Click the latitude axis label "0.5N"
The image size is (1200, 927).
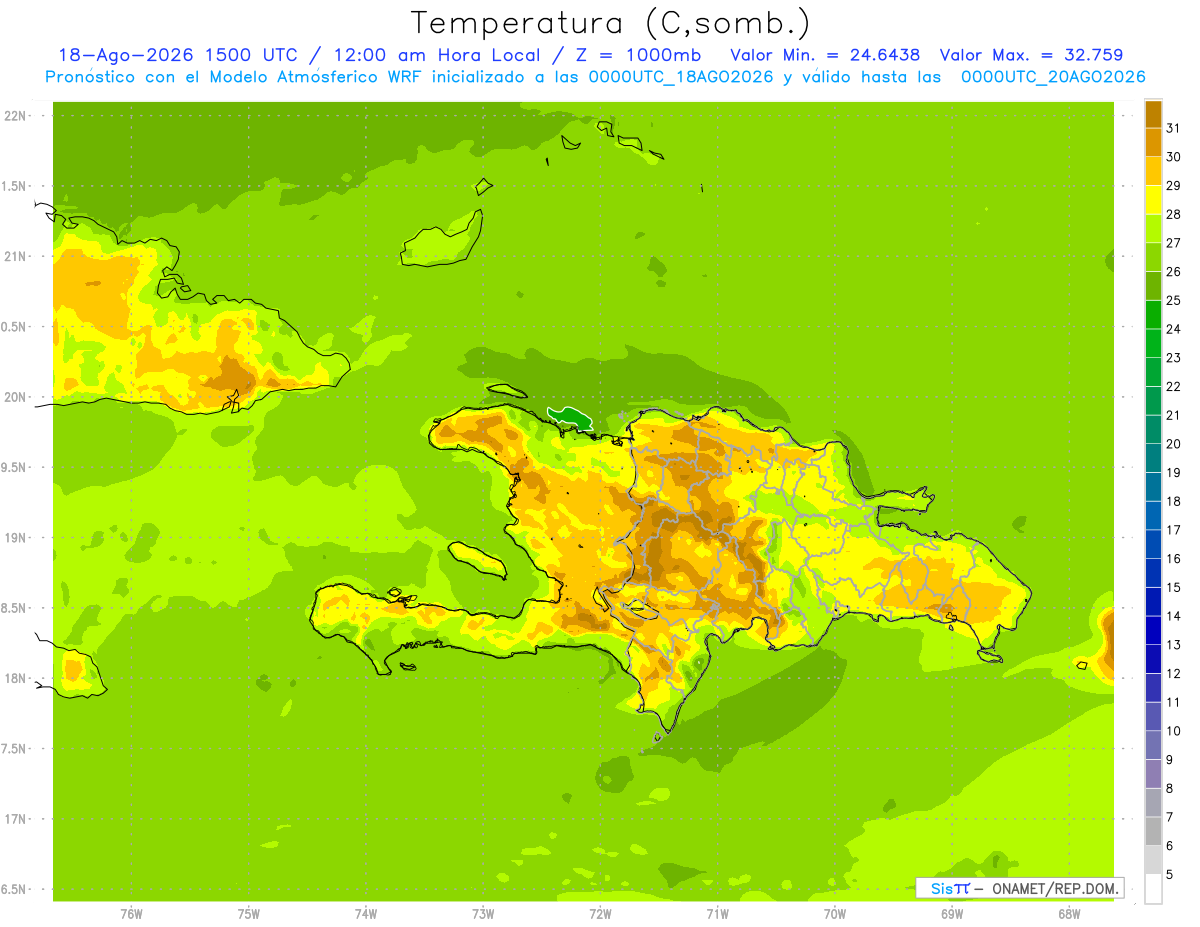tap(15, 327)
